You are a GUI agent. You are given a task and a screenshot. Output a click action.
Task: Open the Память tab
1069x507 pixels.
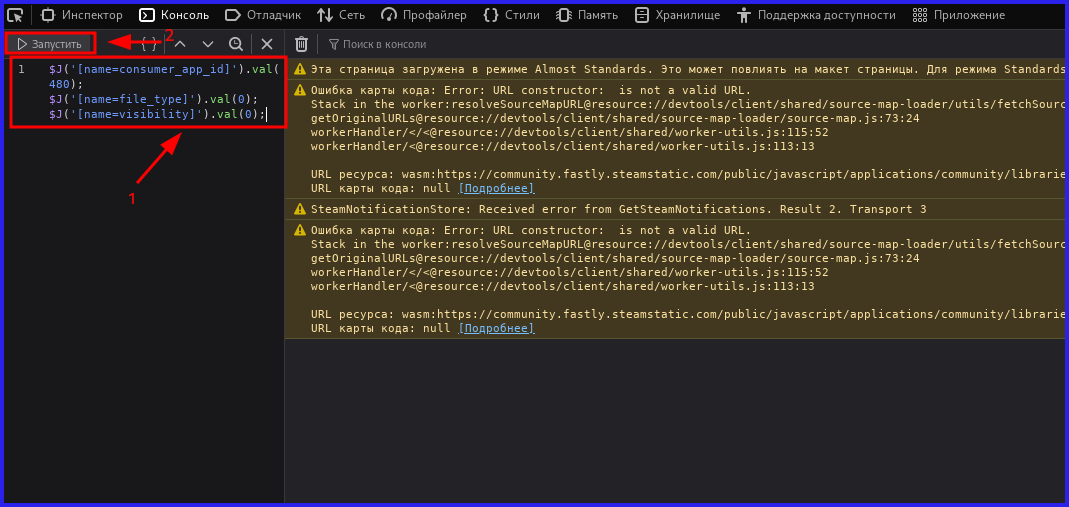coord(587,15)
